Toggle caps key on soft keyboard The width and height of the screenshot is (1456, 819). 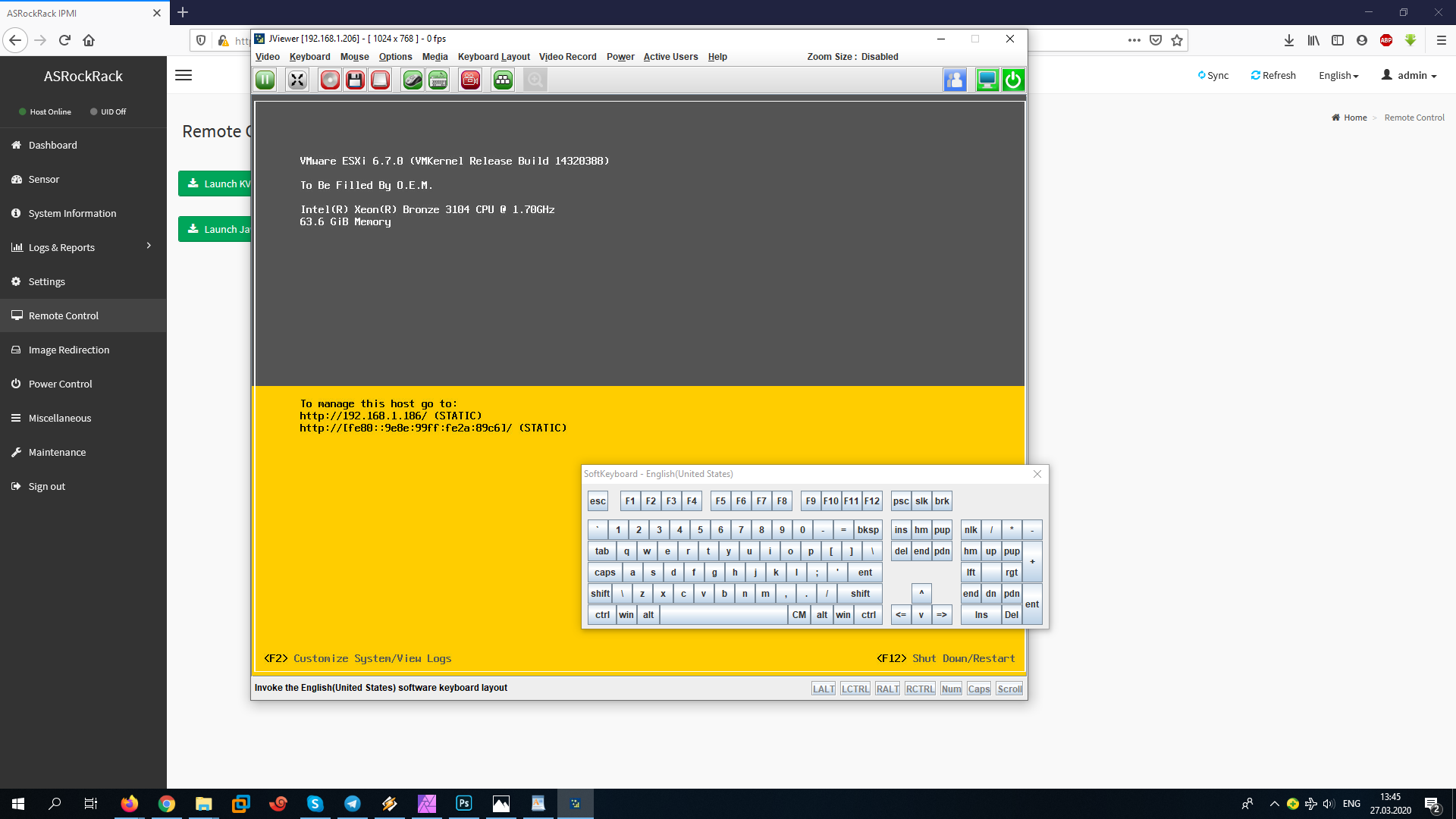coord(604,573)
